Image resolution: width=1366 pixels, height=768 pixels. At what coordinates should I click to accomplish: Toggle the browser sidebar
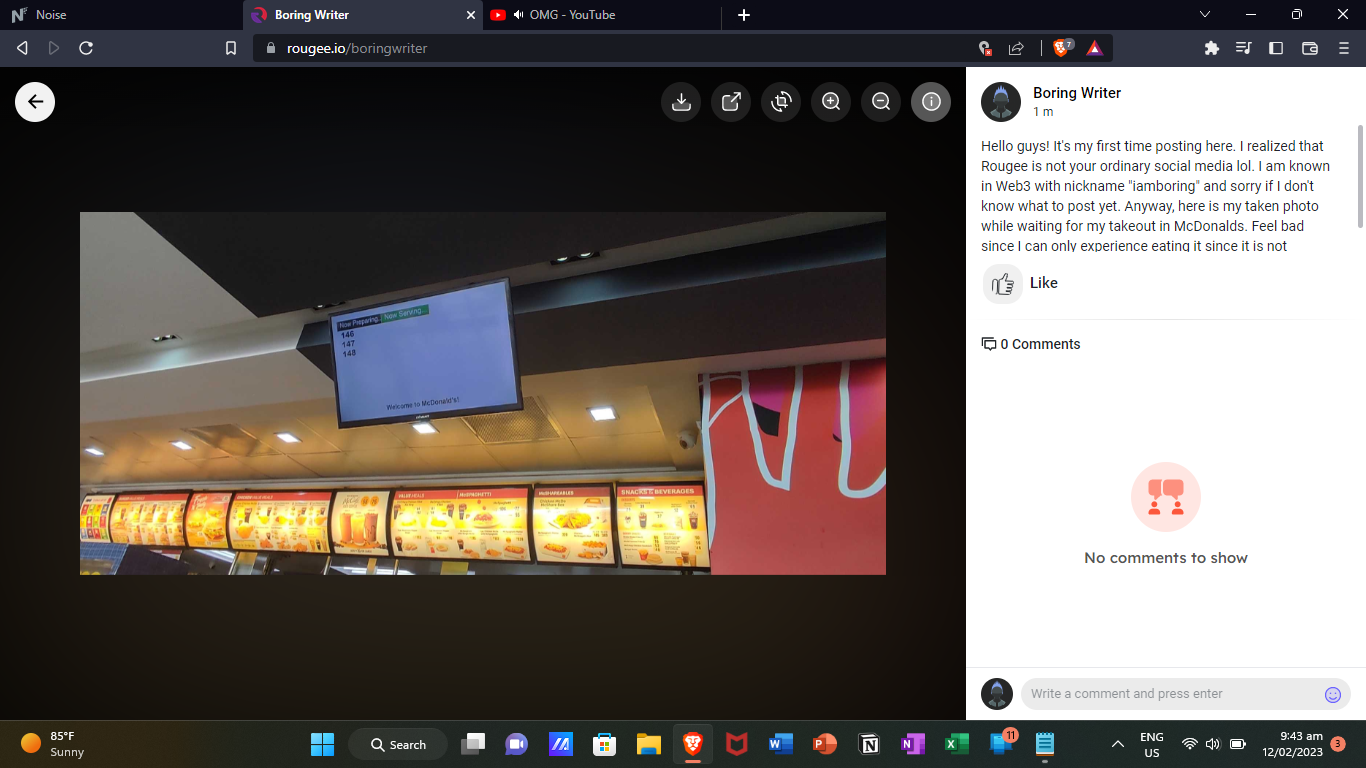click(x=1276, y=48)
